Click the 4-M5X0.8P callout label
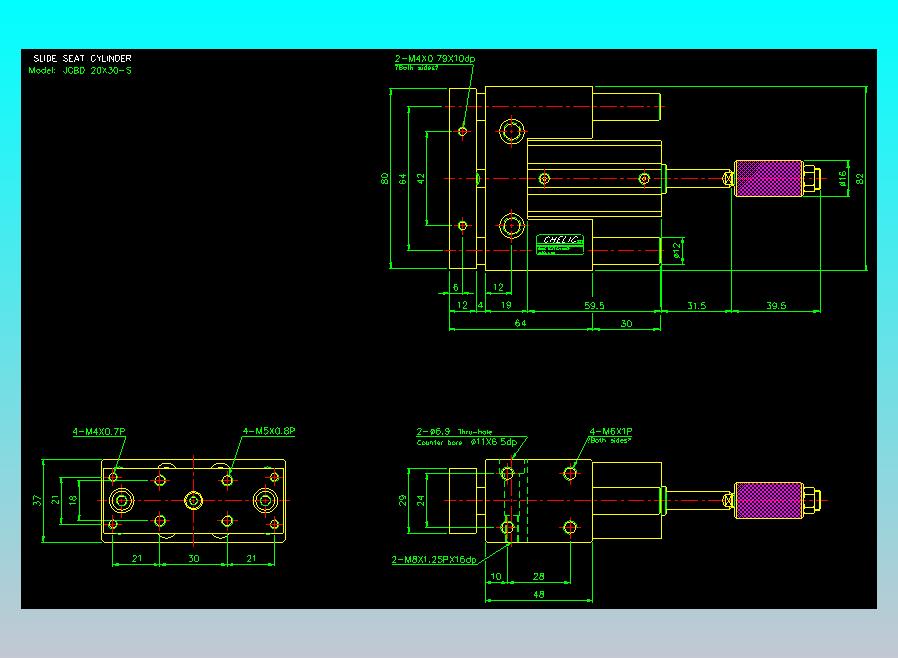 [269, 431]
